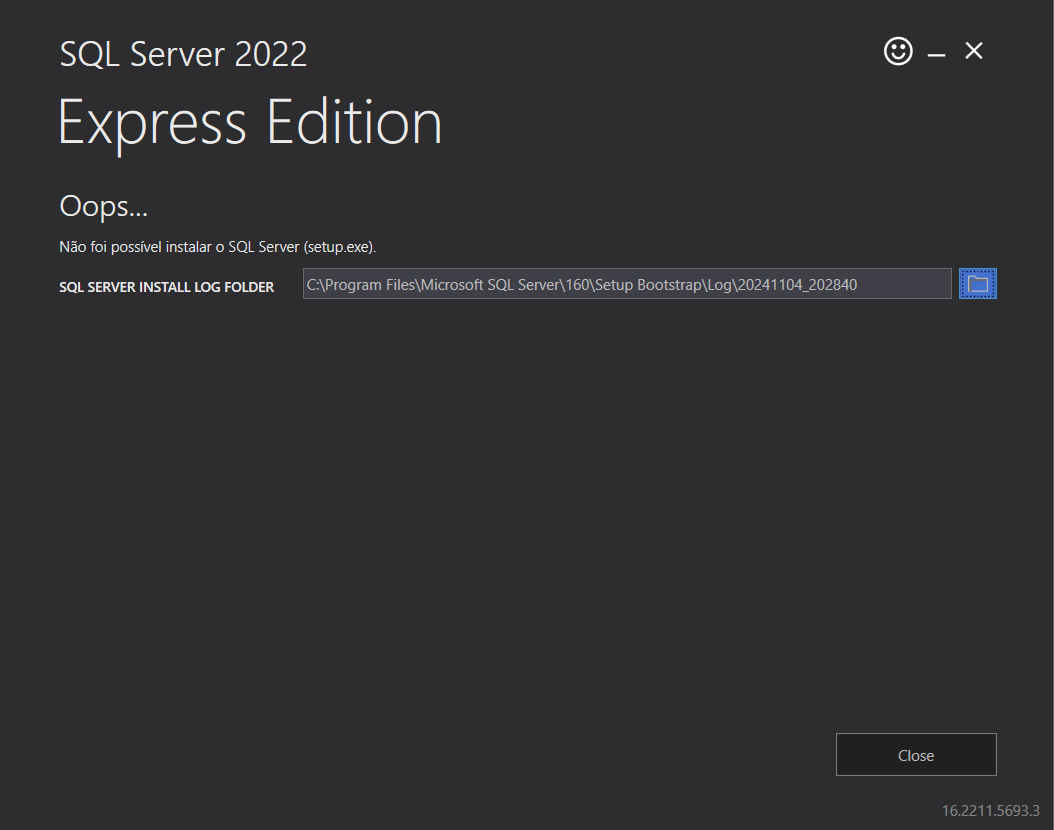
Task: Click the 'SQL Server 2022' title
Action: 183,54
